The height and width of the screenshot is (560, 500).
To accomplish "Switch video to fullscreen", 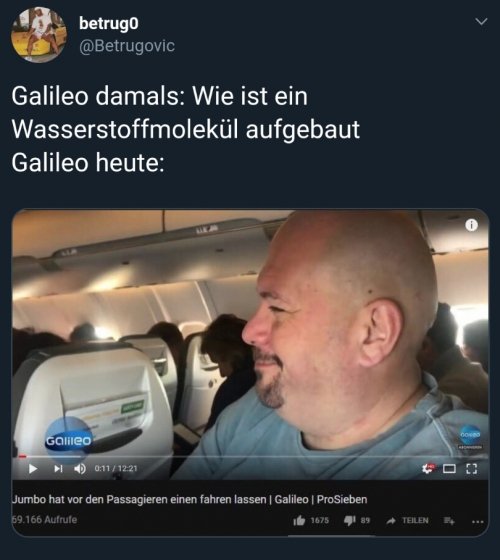I will pos(472,468).
